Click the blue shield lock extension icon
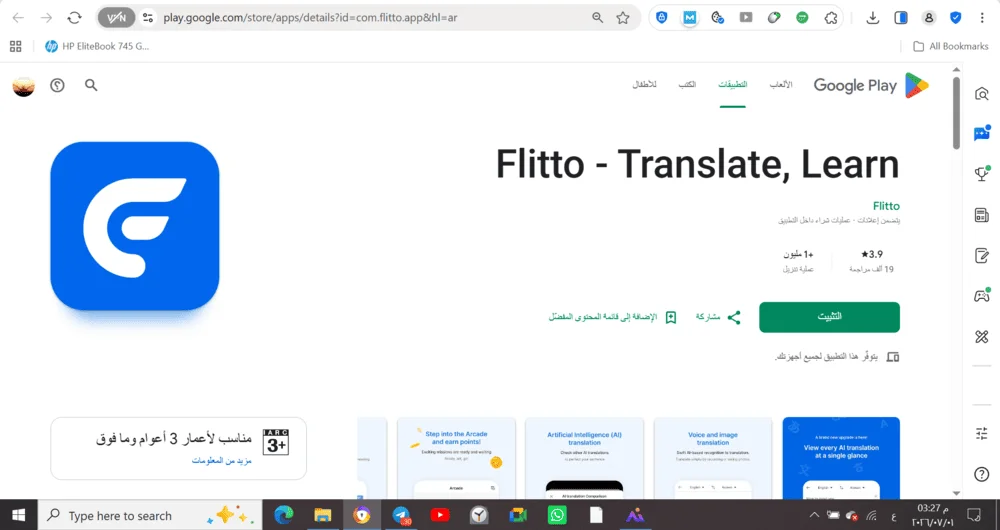 (662, 18)
